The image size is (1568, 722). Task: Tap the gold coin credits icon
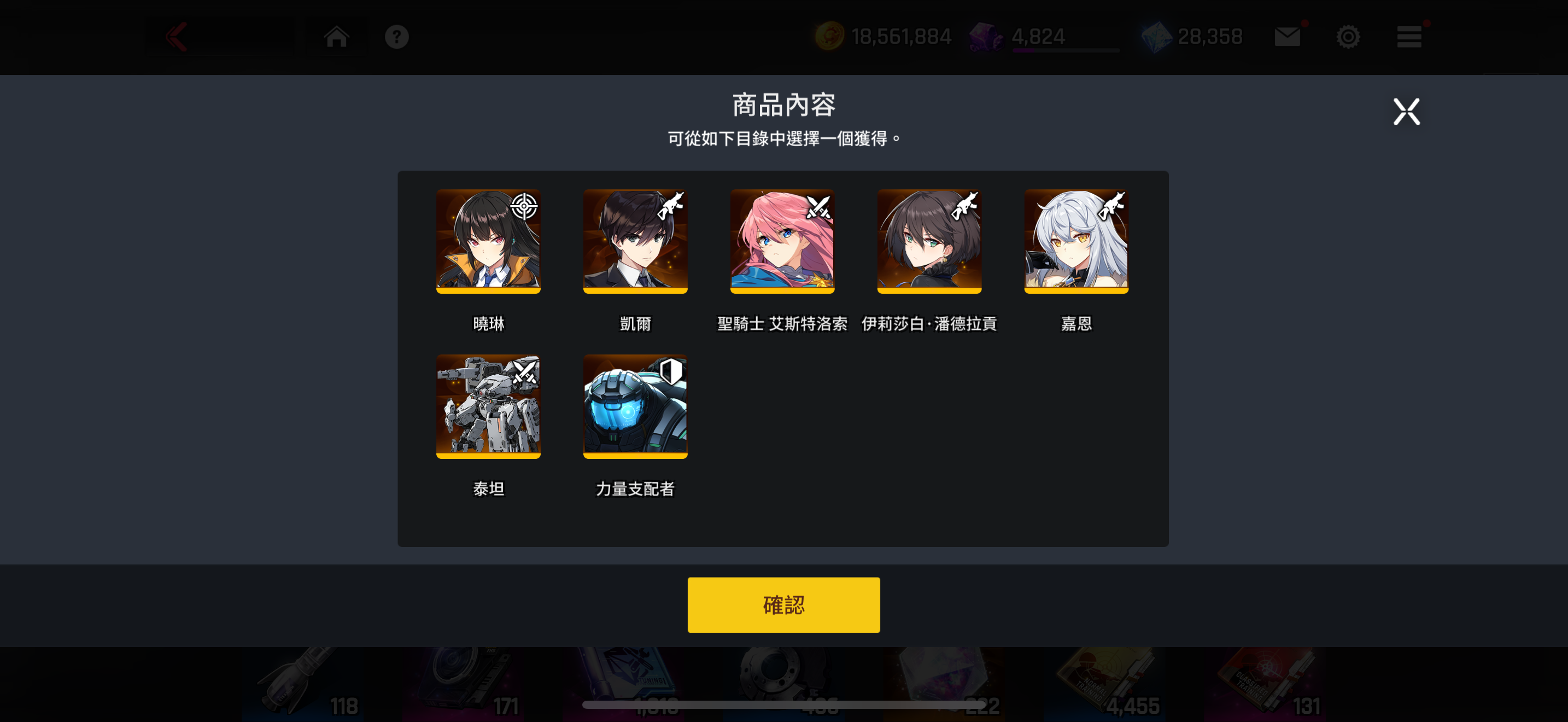829,37
